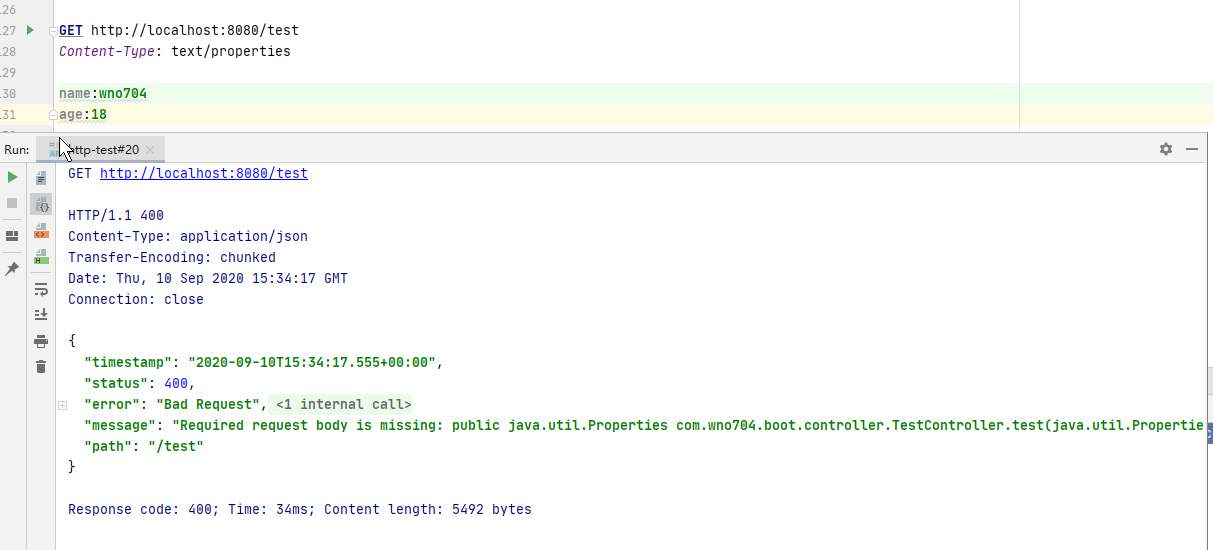Select the JSON view format icon
Viewport: 1213px width, 550px height.
[41, 204]
